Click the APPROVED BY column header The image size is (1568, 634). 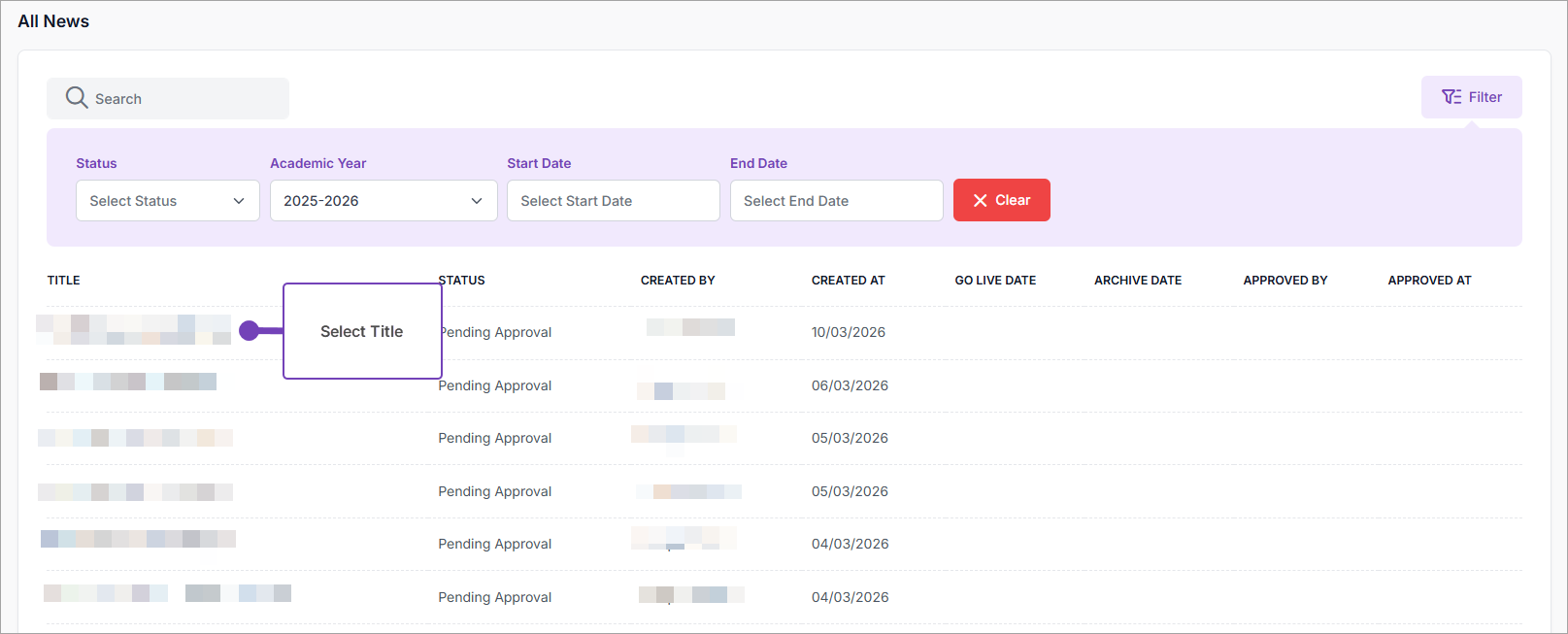[x=1284, y=281]
